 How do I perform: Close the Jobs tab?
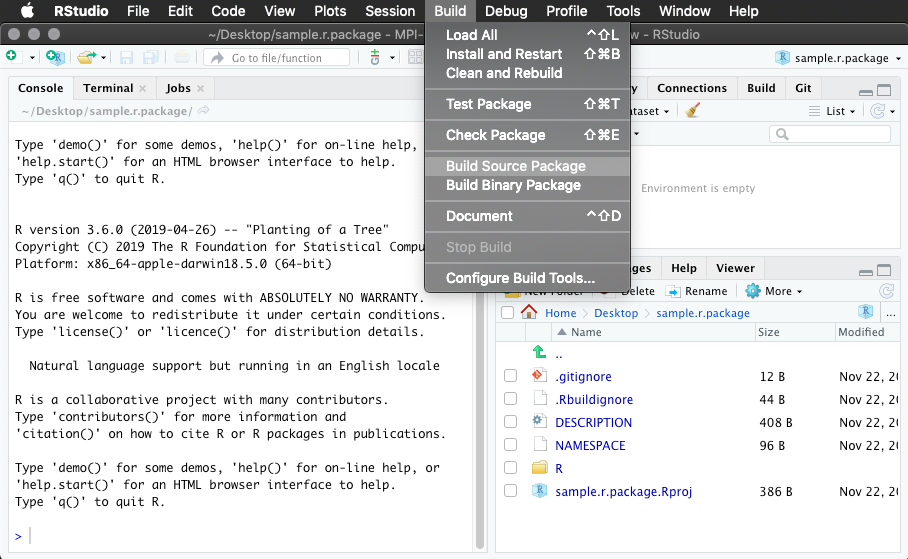pyautogui.click(x=200, y=89)
